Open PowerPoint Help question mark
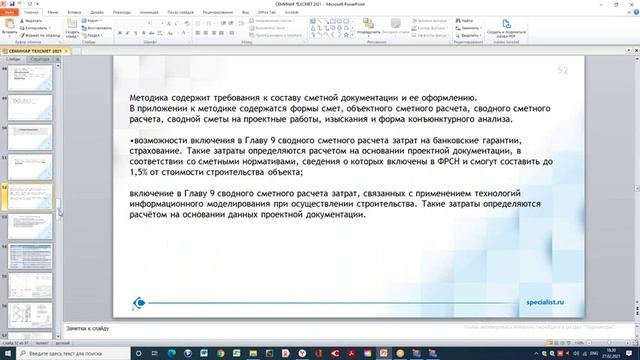The height and width of the screenshot is (360, 640). 636,13
